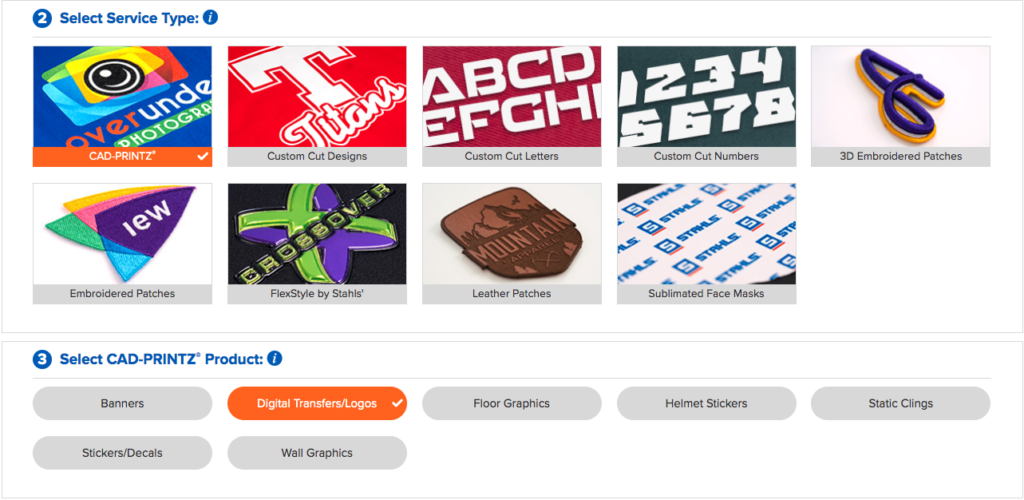Choose Static Clings product option

pos(901,403)
